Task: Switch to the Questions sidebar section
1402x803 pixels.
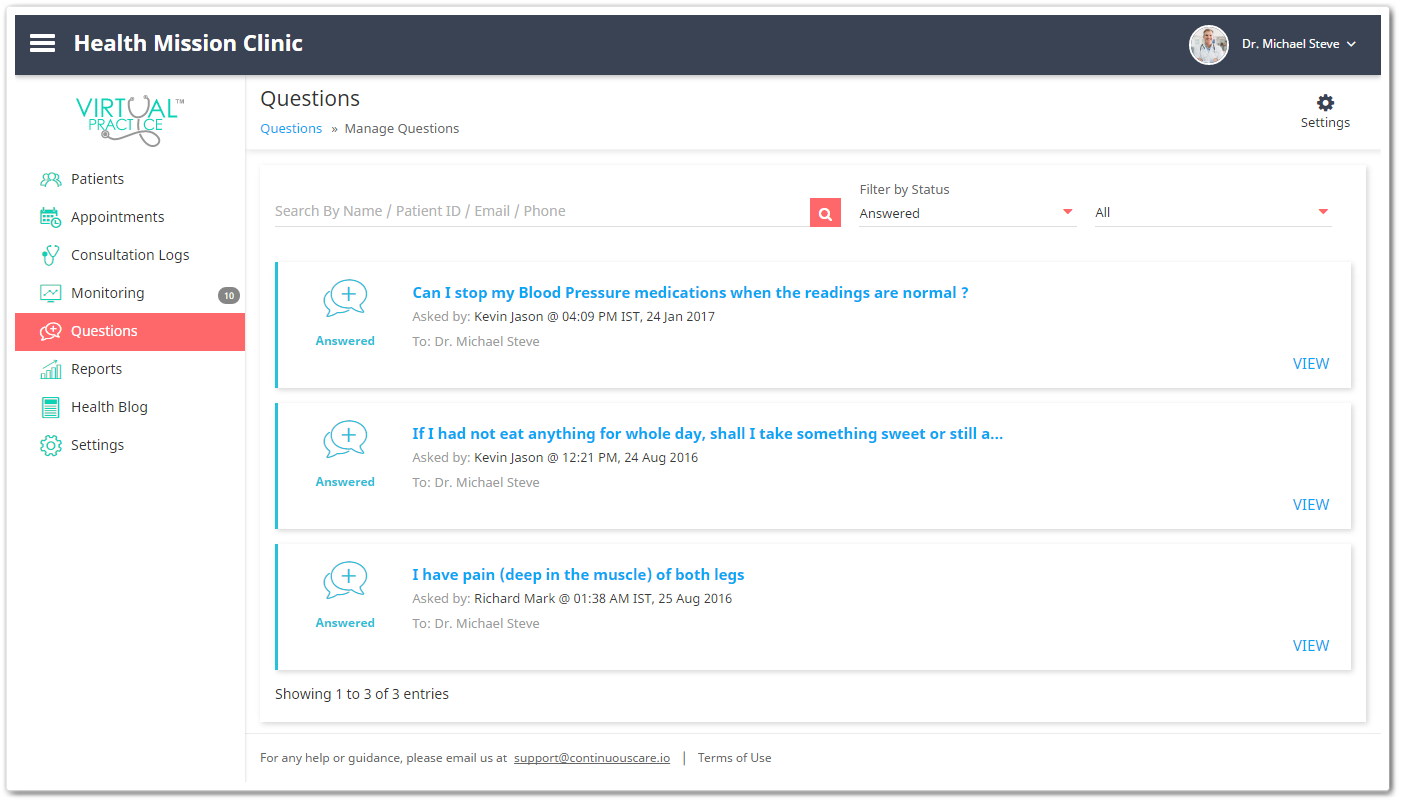Action: [104, 330]
